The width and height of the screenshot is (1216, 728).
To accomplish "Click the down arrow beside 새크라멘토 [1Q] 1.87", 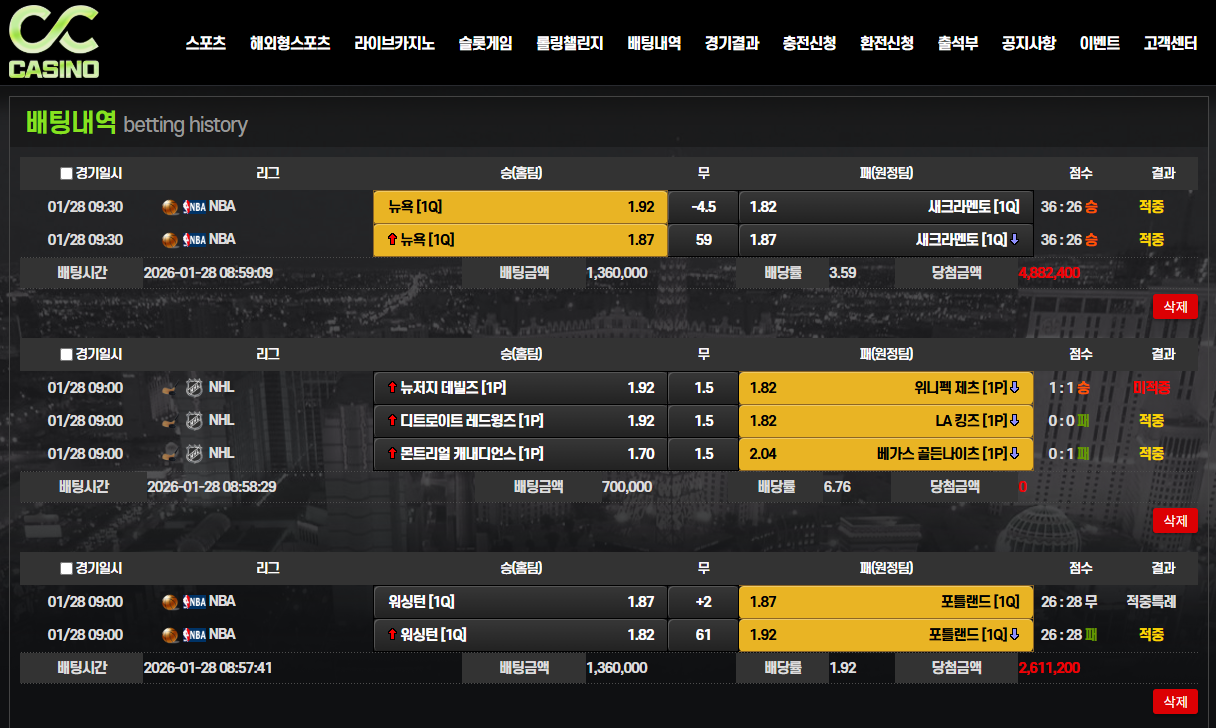I will pyautogui.click(x=1014, y=240).
